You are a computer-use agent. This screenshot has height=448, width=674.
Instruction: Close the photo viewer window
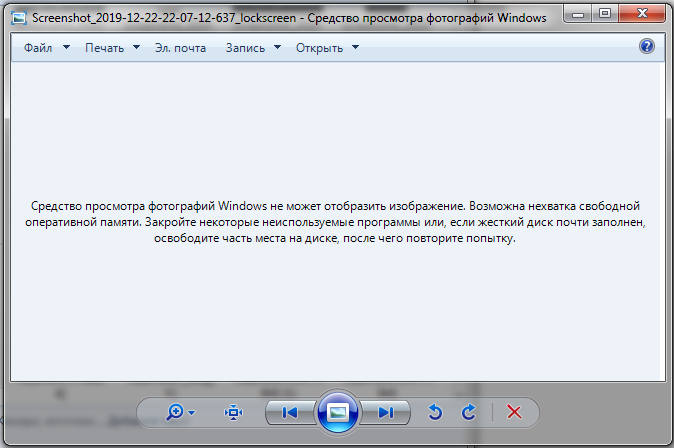[x=643, y=14]
